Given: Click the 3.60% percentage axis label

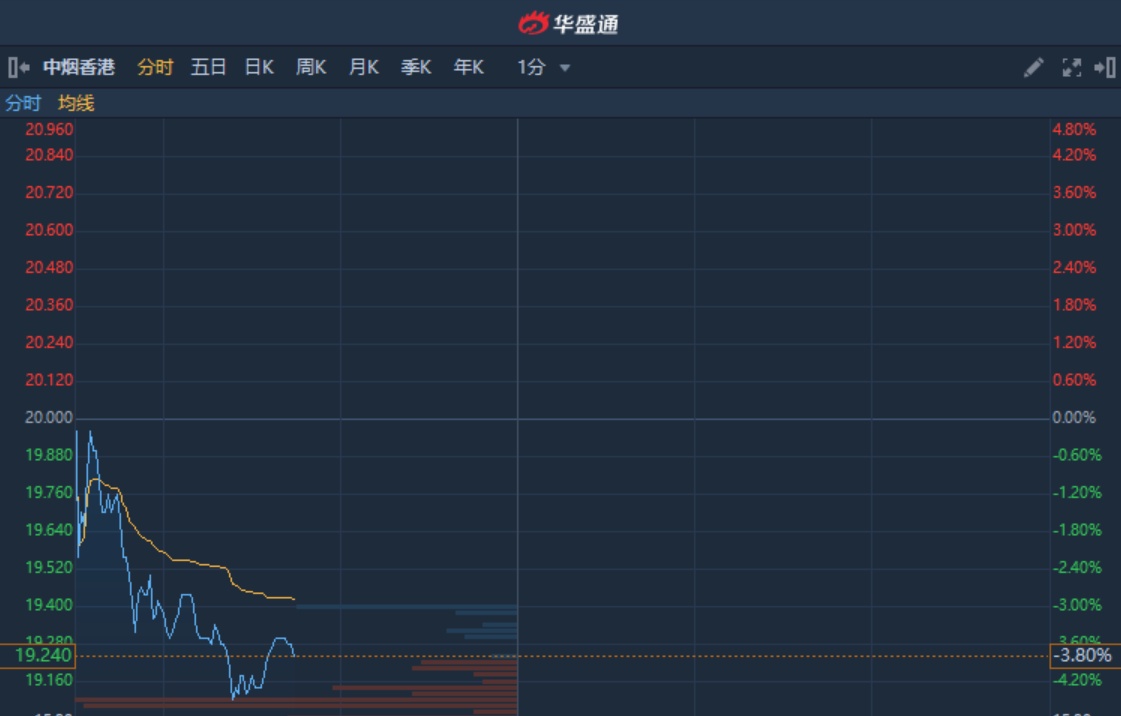Looking at the screenshot, I should (1074, 192).
